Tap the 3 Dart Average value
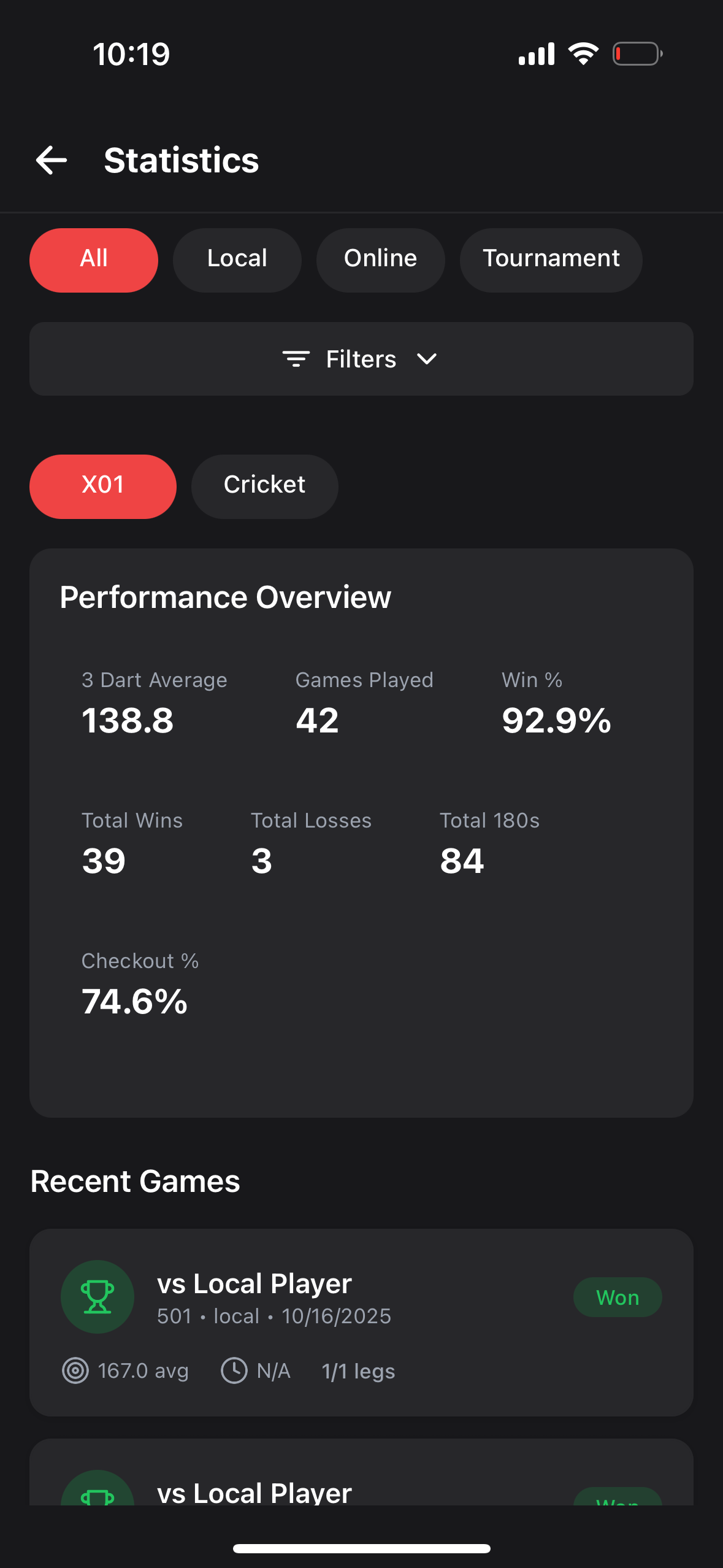 pyautogui.click(x=128, y=720)
